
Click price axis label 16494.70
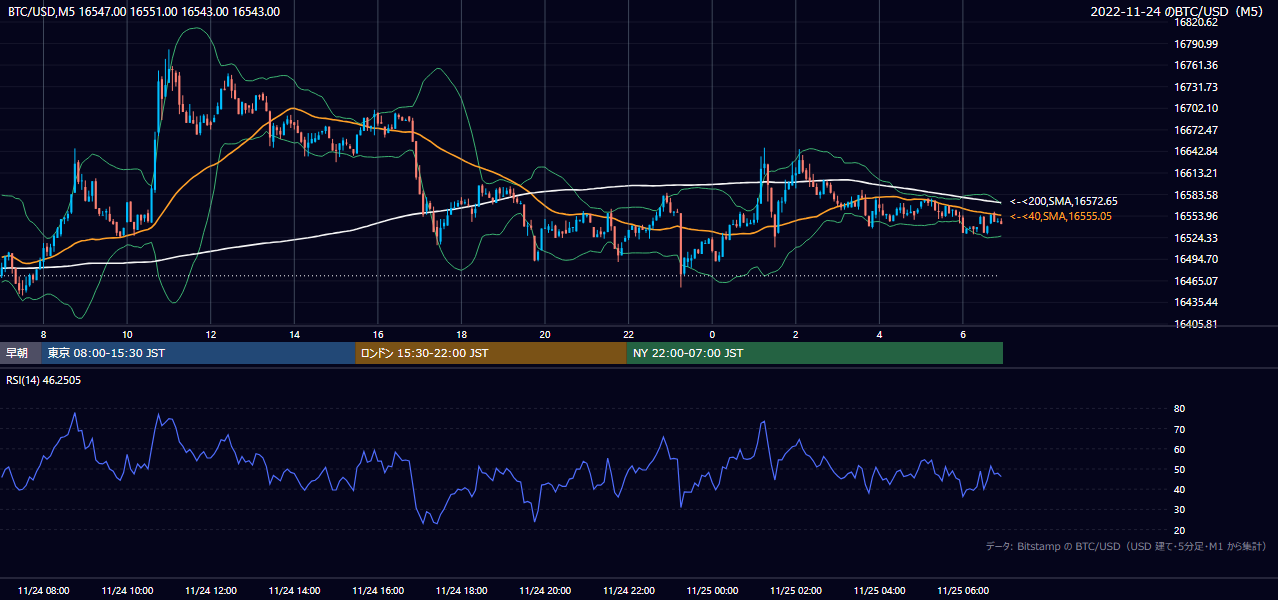[1195, 259]
